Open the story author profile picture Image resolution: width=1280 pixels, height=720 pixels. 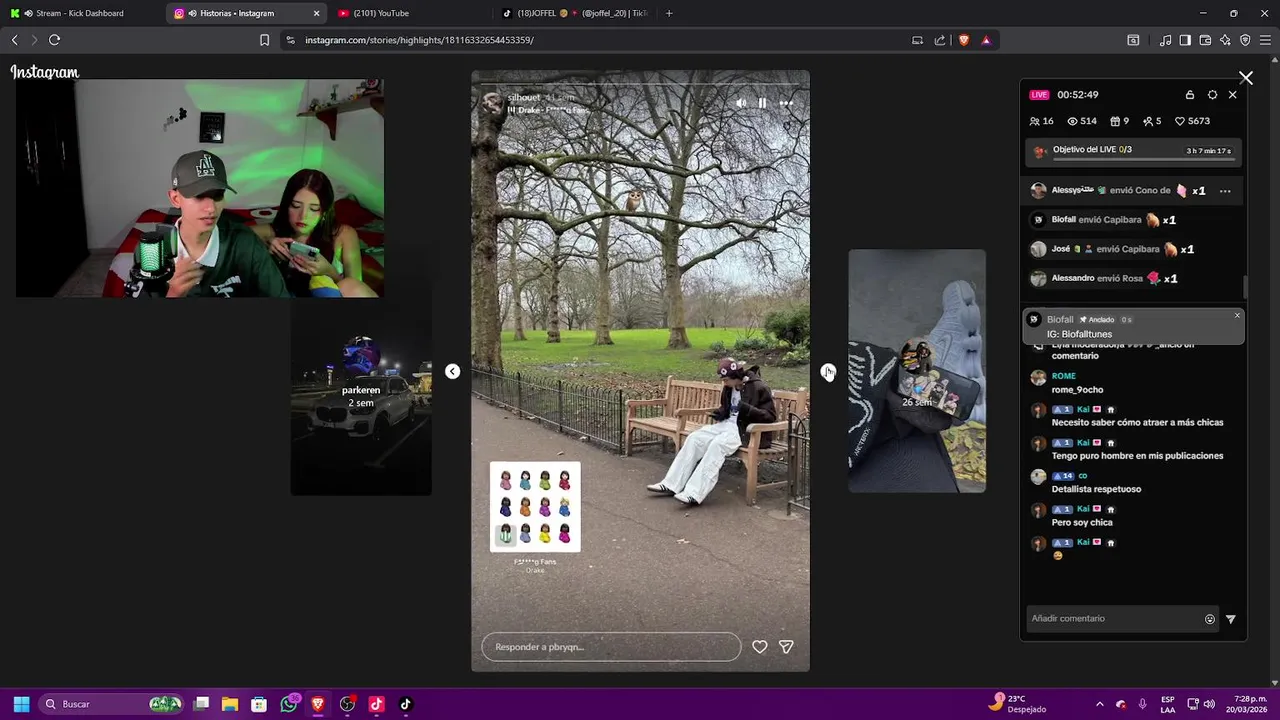[492, 103]
